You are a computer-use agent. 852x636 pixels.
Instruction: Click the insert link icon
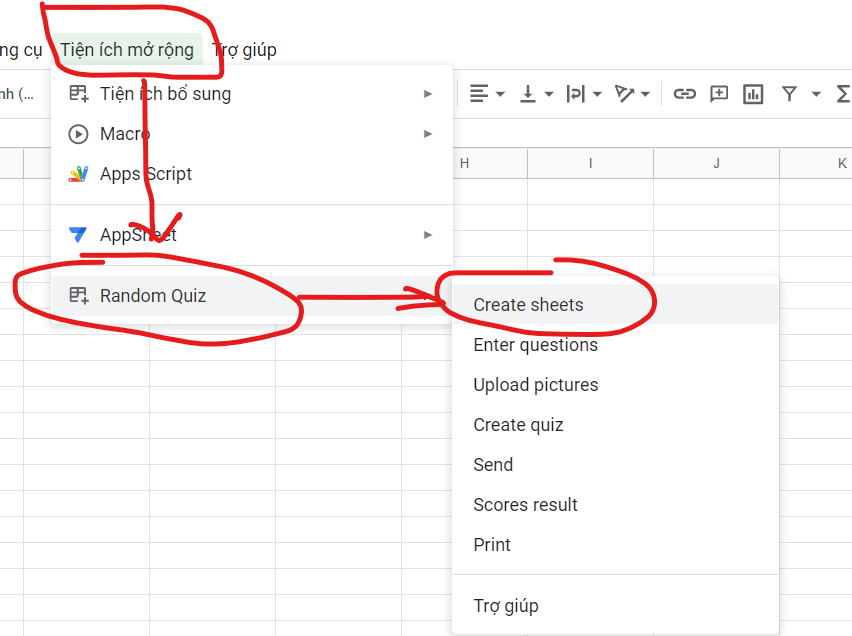point(684,94)
